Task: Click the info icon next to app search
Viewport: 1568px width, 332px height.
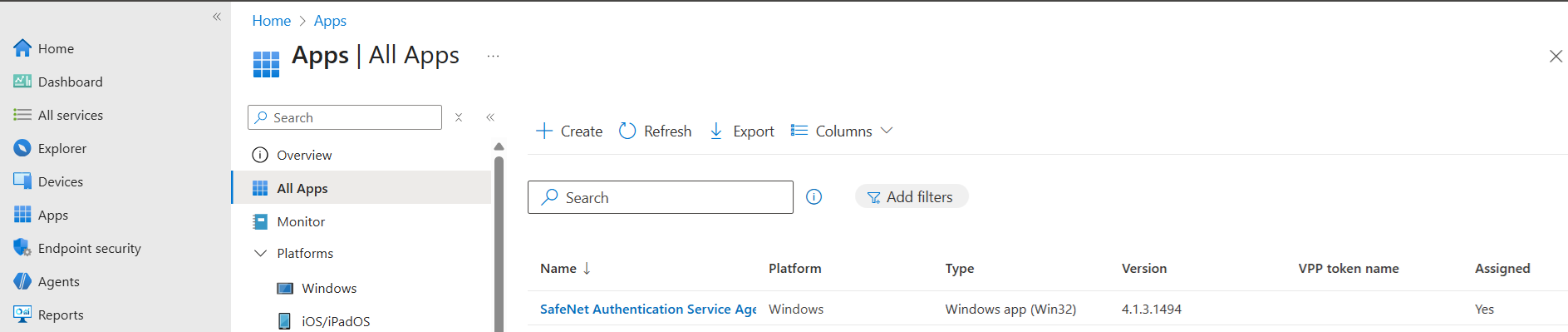Action: click(814, 197)
